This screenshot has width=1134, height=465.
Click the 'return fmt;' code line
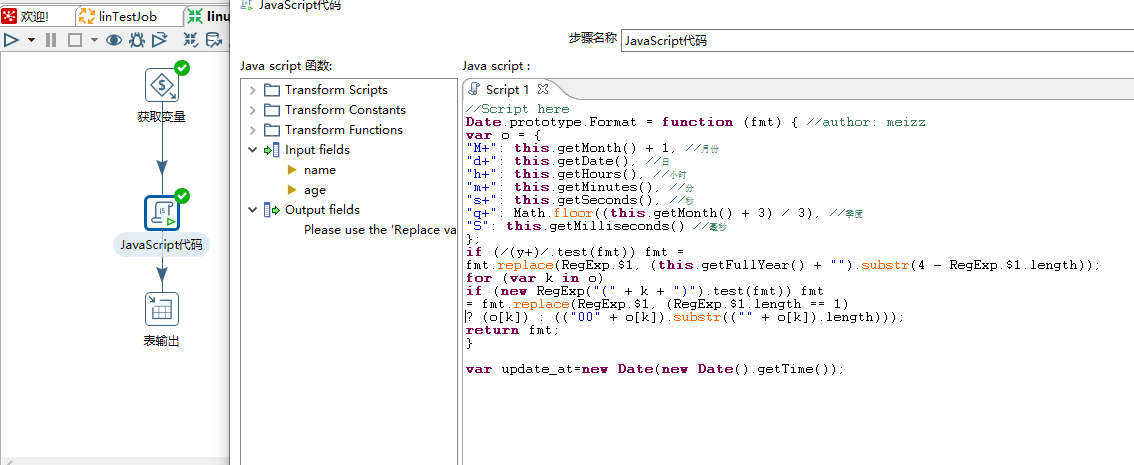coord(513,330)
